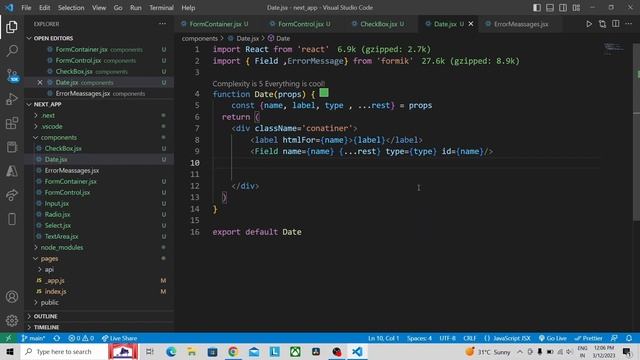Click the main branch indicator
Screen dimensions: 640x360
(33, 338)
